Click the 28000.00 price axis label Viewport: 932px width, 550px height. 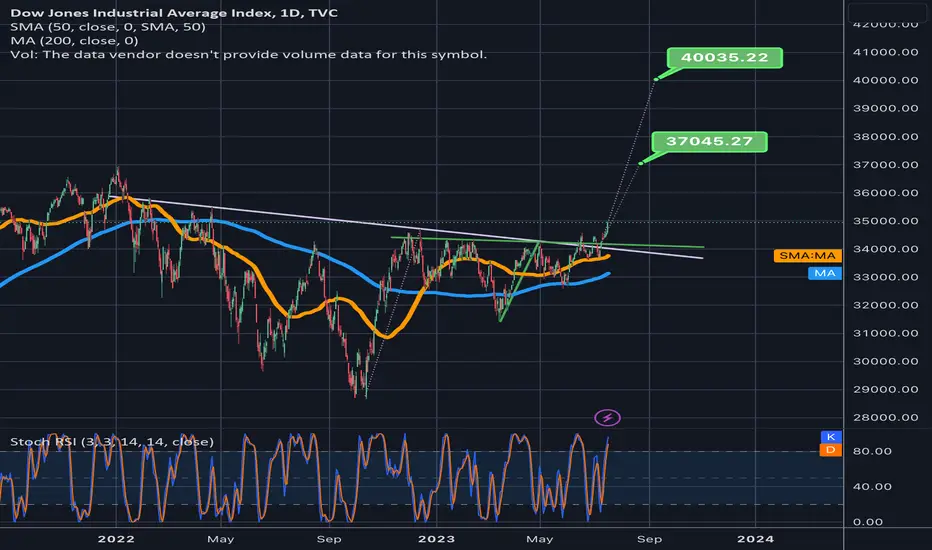point(886,417)
